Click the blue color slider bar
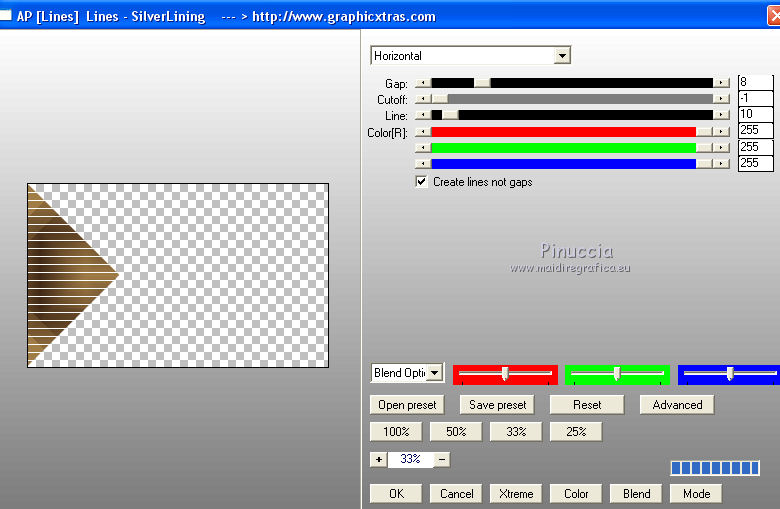This screenshot has width=780, height=509. point(572,164)
